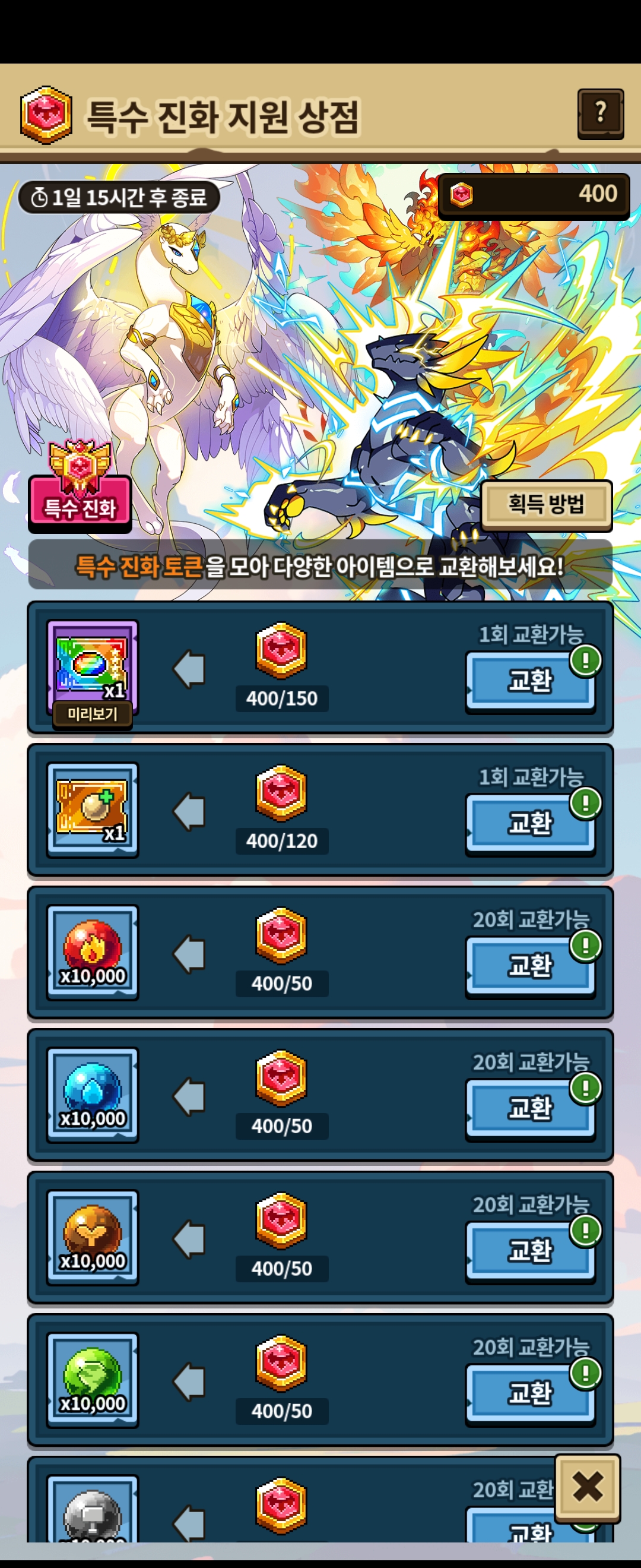Tap the token currency counter showing 400
Screen dimensions: 641x1568
[x=534, y=195]
